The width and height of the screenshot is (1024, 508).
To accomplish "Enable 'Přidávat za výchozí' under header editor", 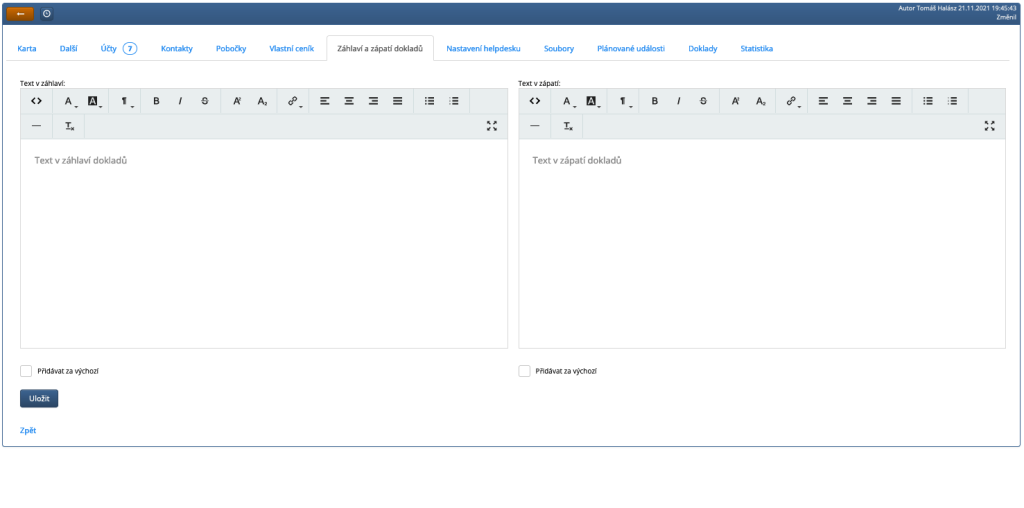I will coord(26,371).
